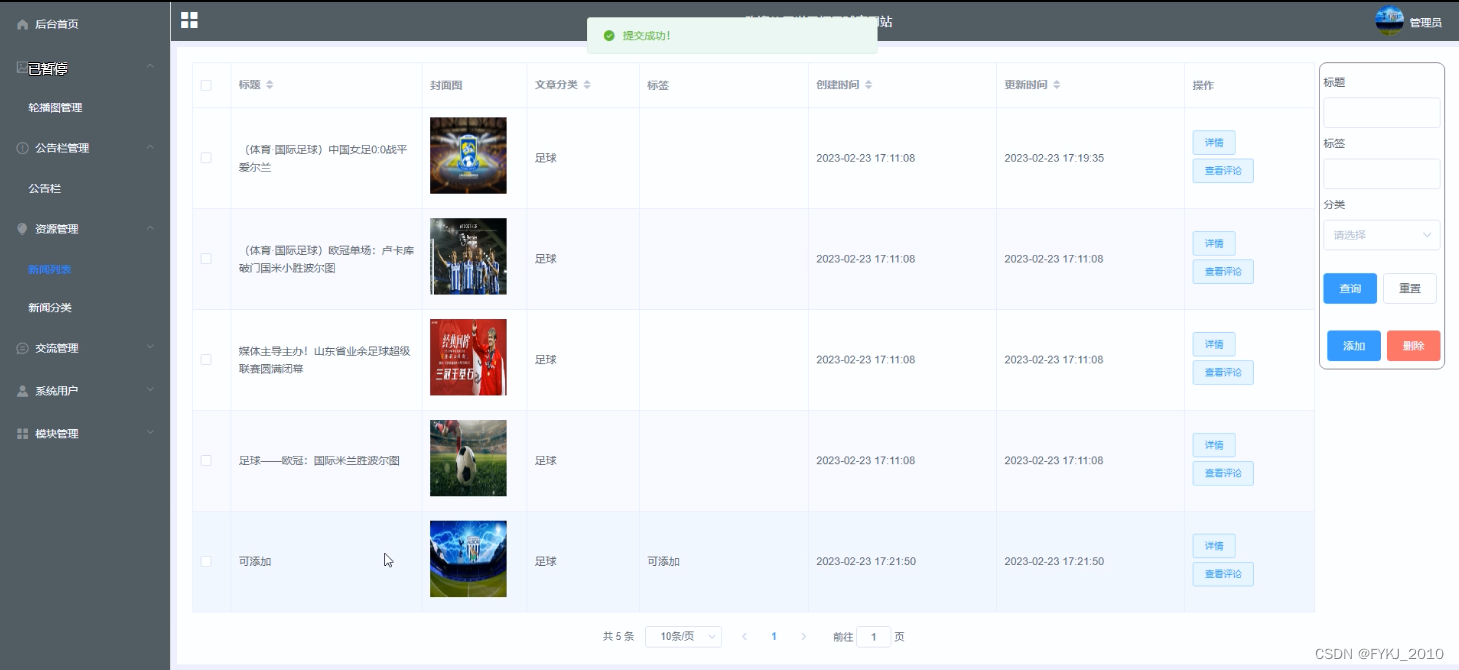Click the user icon beside 系统用户
Screen dimensions: 1459x670
tap(22, 391)
